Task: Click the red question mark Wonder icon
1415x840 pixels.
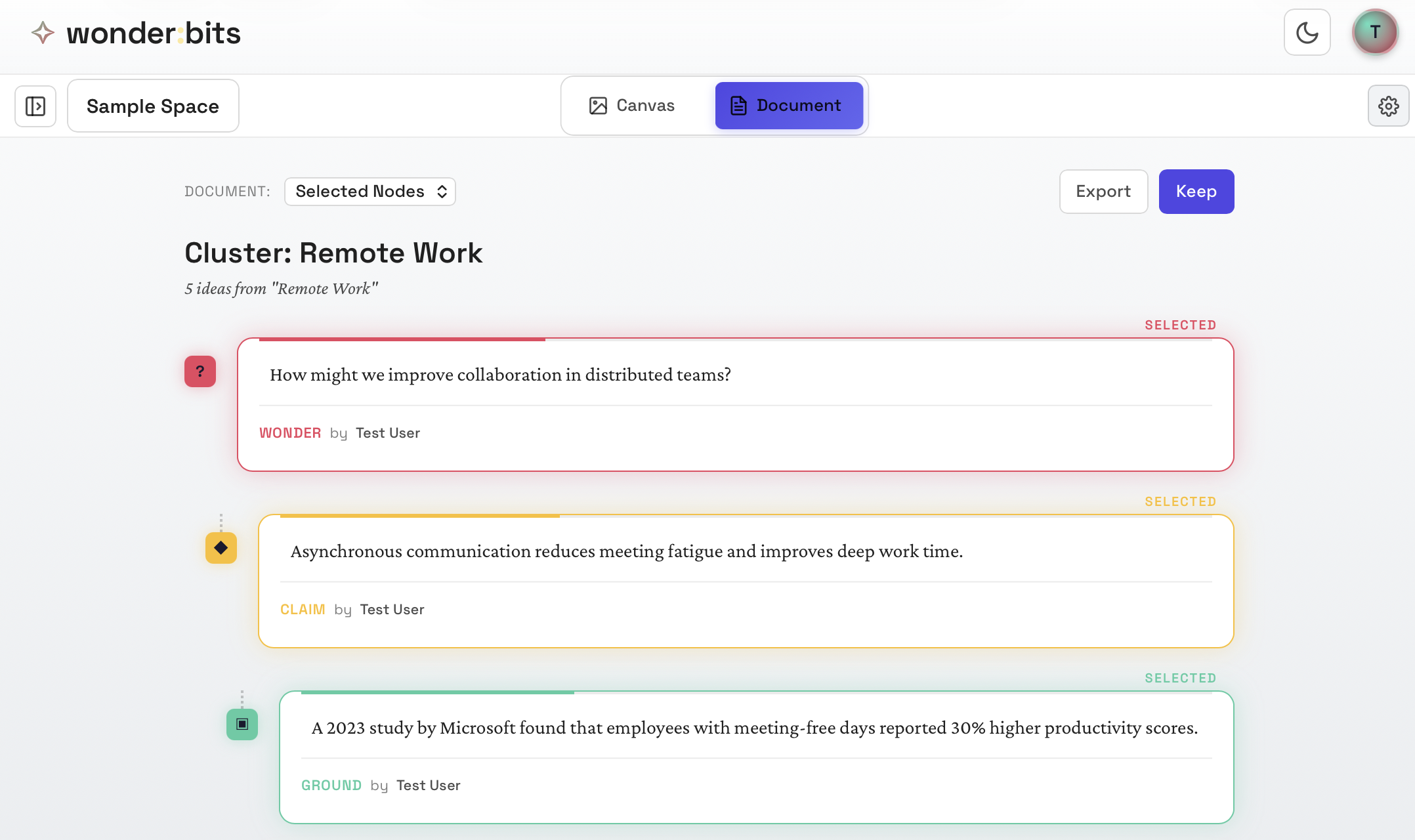Action: (x=200, y=371)
